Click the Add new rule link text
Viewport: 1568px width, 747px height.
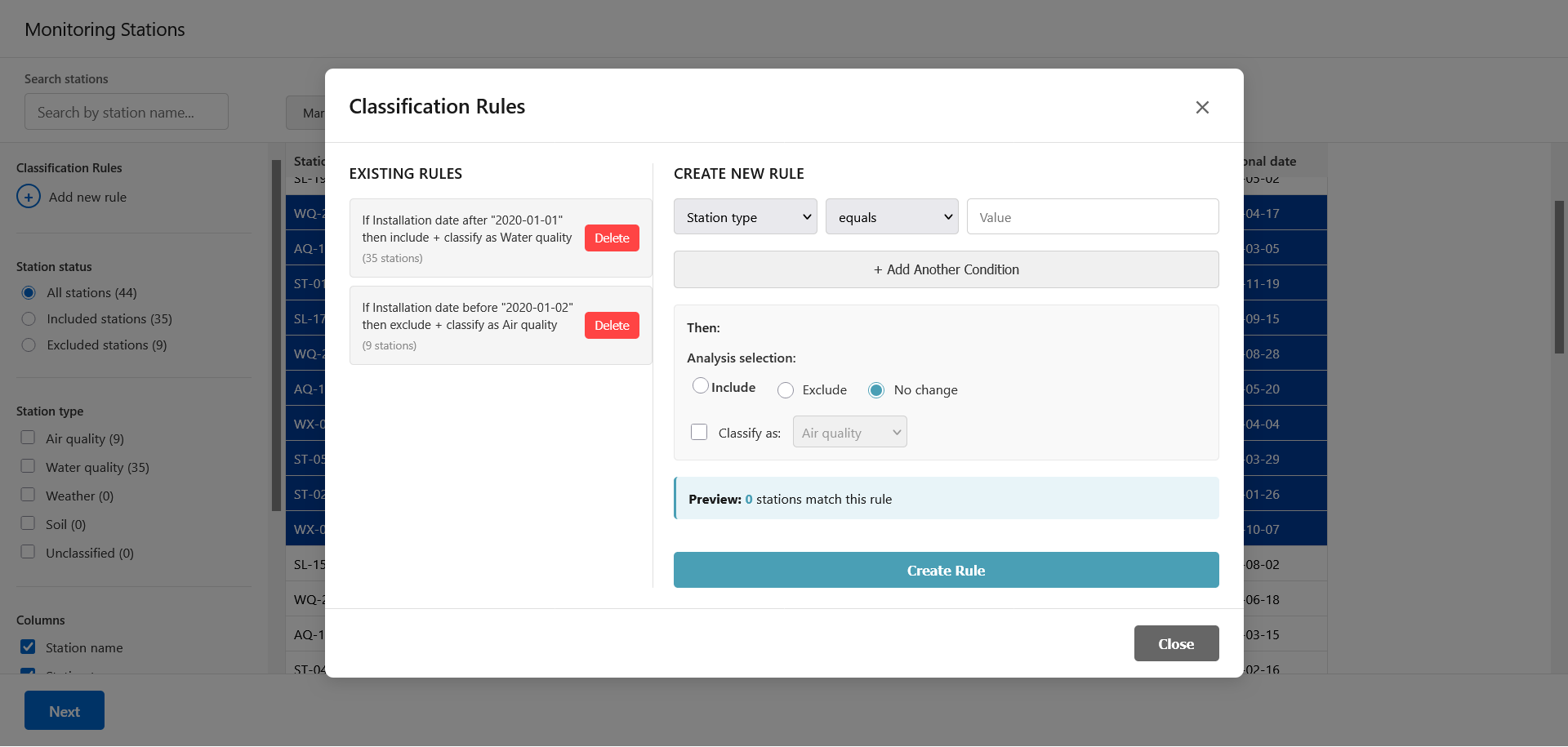tap(87, 198)
